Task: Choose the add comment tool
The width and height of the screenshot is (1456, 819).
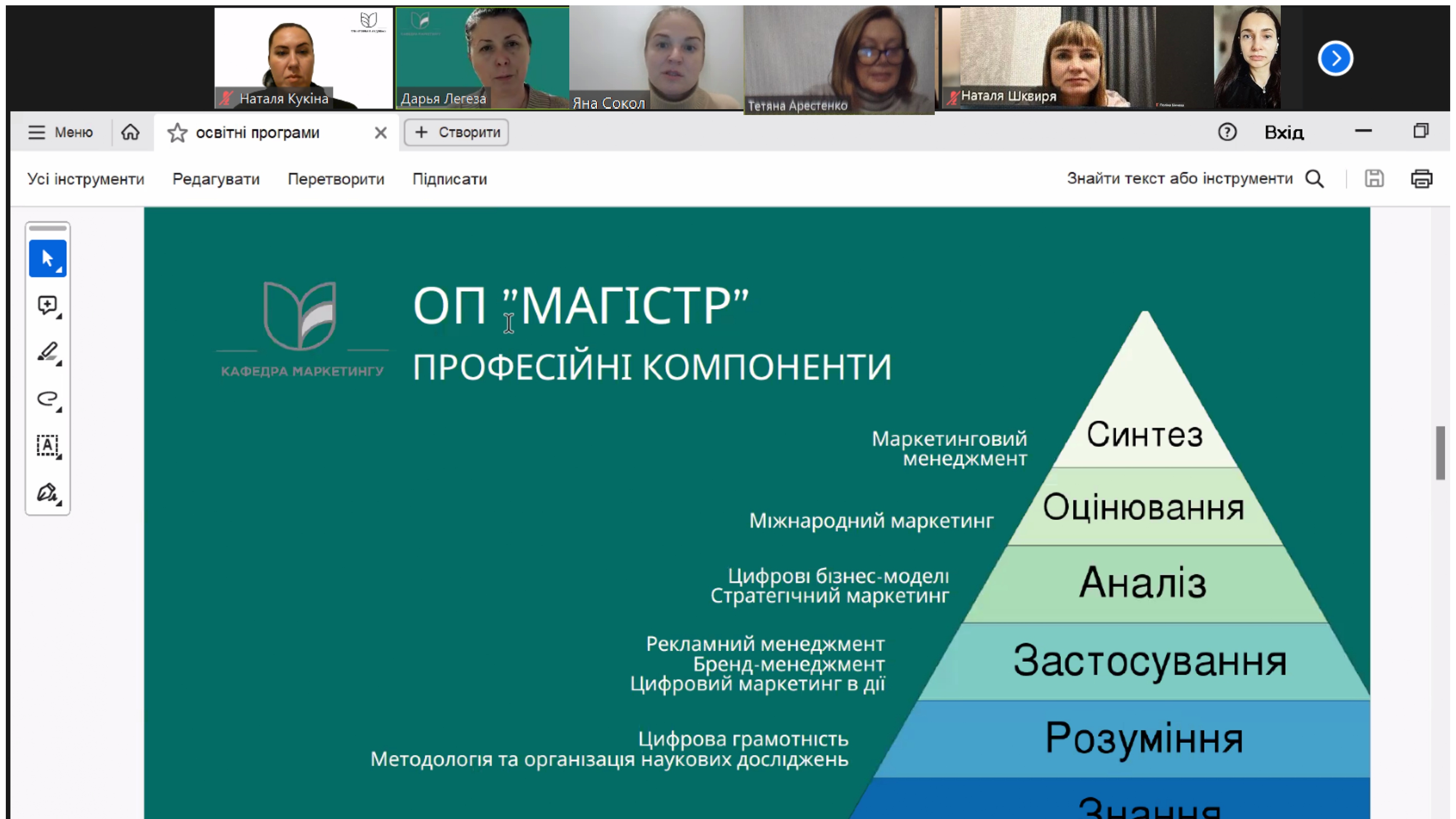Action: [x=48, y=306]
